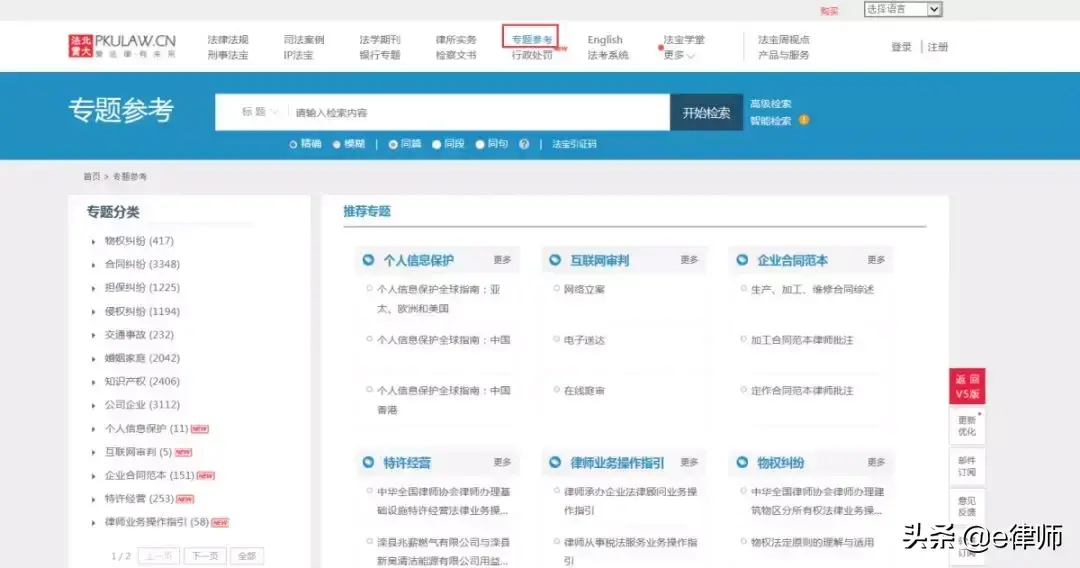Select the 模糊 radio option
The width and height of the screenshot is (1080, 568).
point(337,145)
